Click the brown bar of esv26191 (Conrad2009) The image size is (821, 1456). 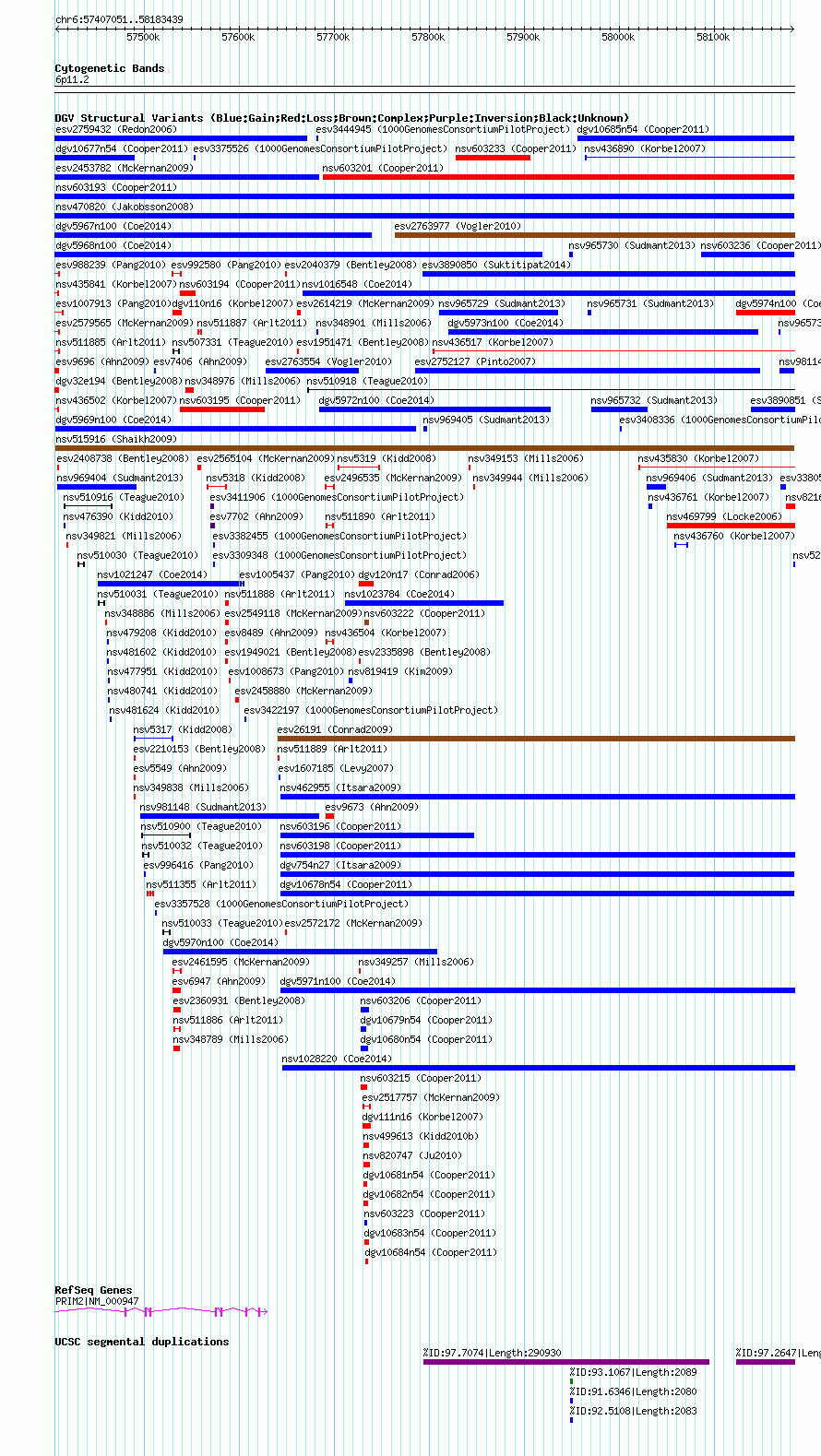[x=536, y=739]
